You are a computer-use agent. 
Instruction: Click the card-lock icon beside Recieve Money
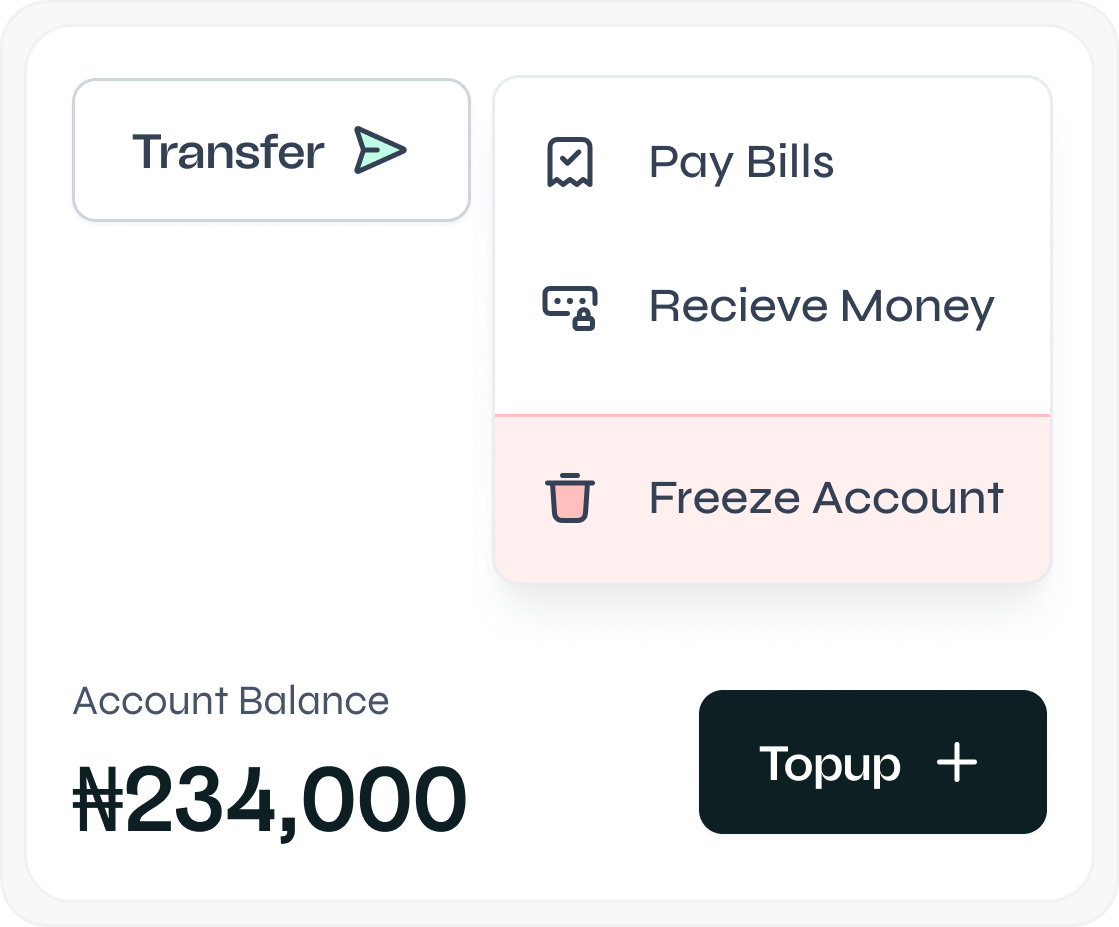pyautogui.click(x=569, y=307)
